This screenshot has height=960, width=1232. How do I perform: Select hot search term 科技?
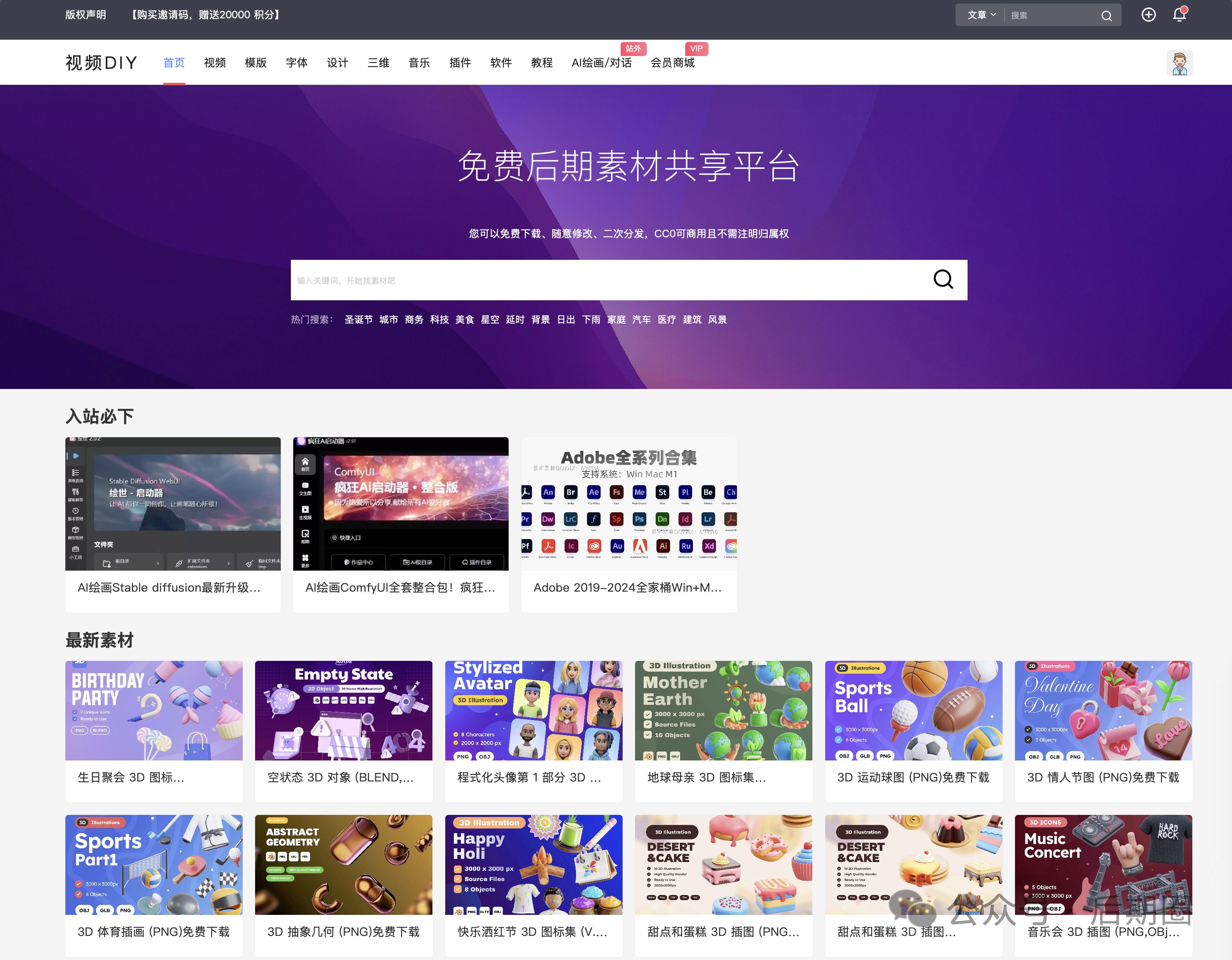[439, 319]
